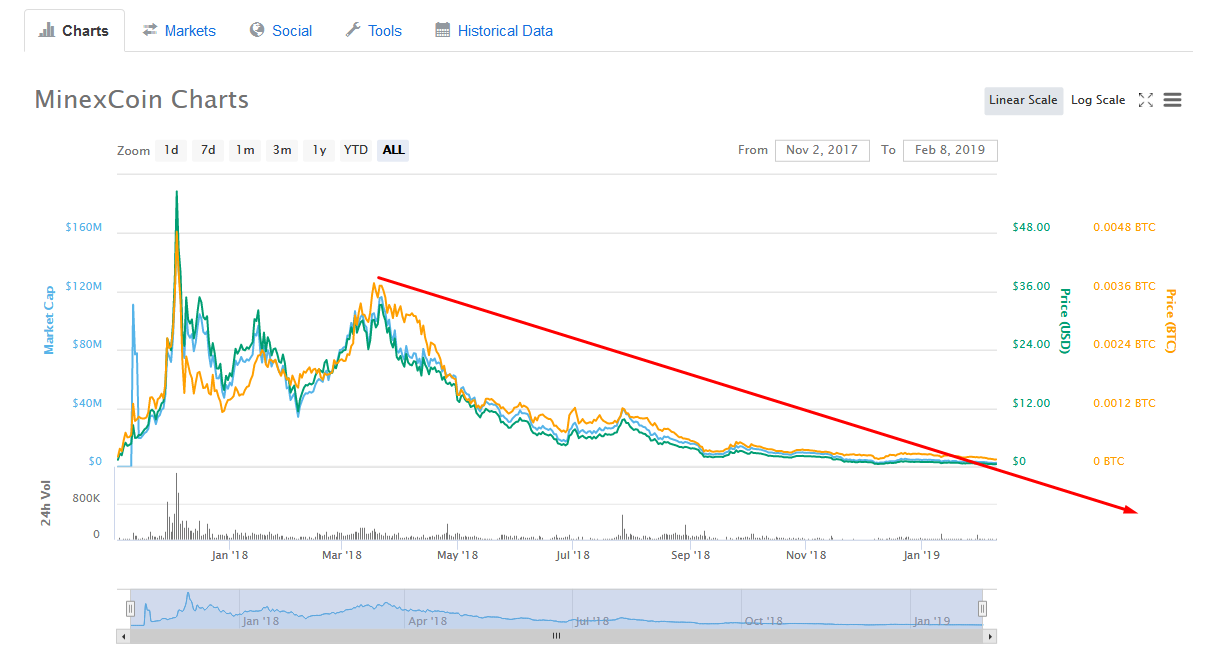Enable Linear Scale
The height and width of the screenshot is (648, 1229).
pyautogui.click(x=1023, y=100)
